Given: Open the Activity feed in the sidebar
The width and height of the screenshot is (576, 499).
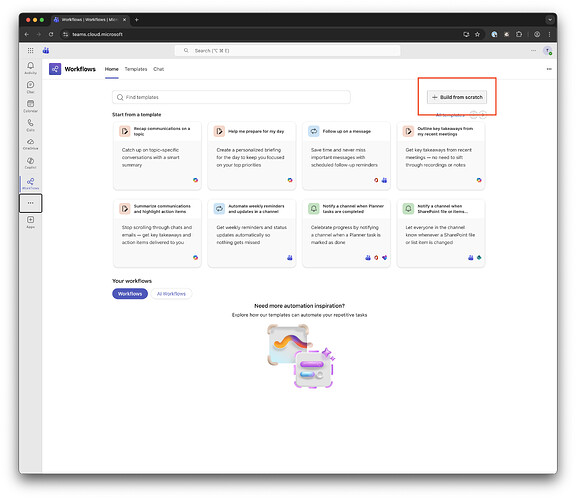Looking at the screenshot, I should coord(30,68).
